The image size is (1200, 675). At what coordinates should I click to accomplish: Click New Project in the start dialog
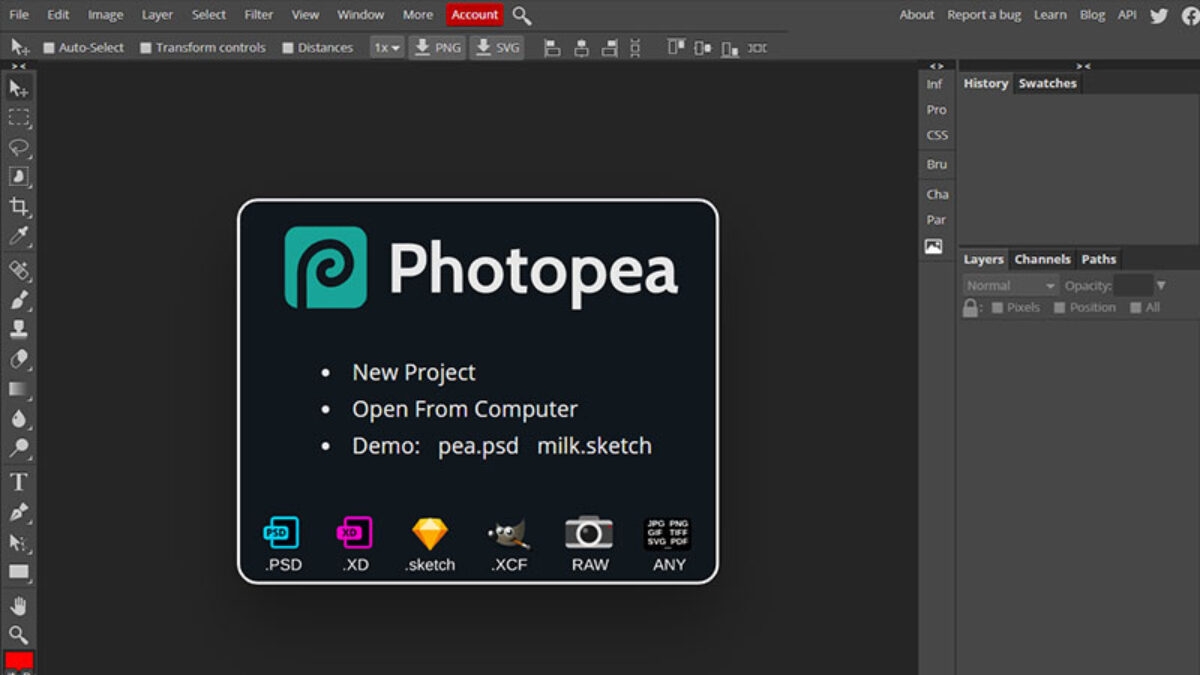click(414, 373)
